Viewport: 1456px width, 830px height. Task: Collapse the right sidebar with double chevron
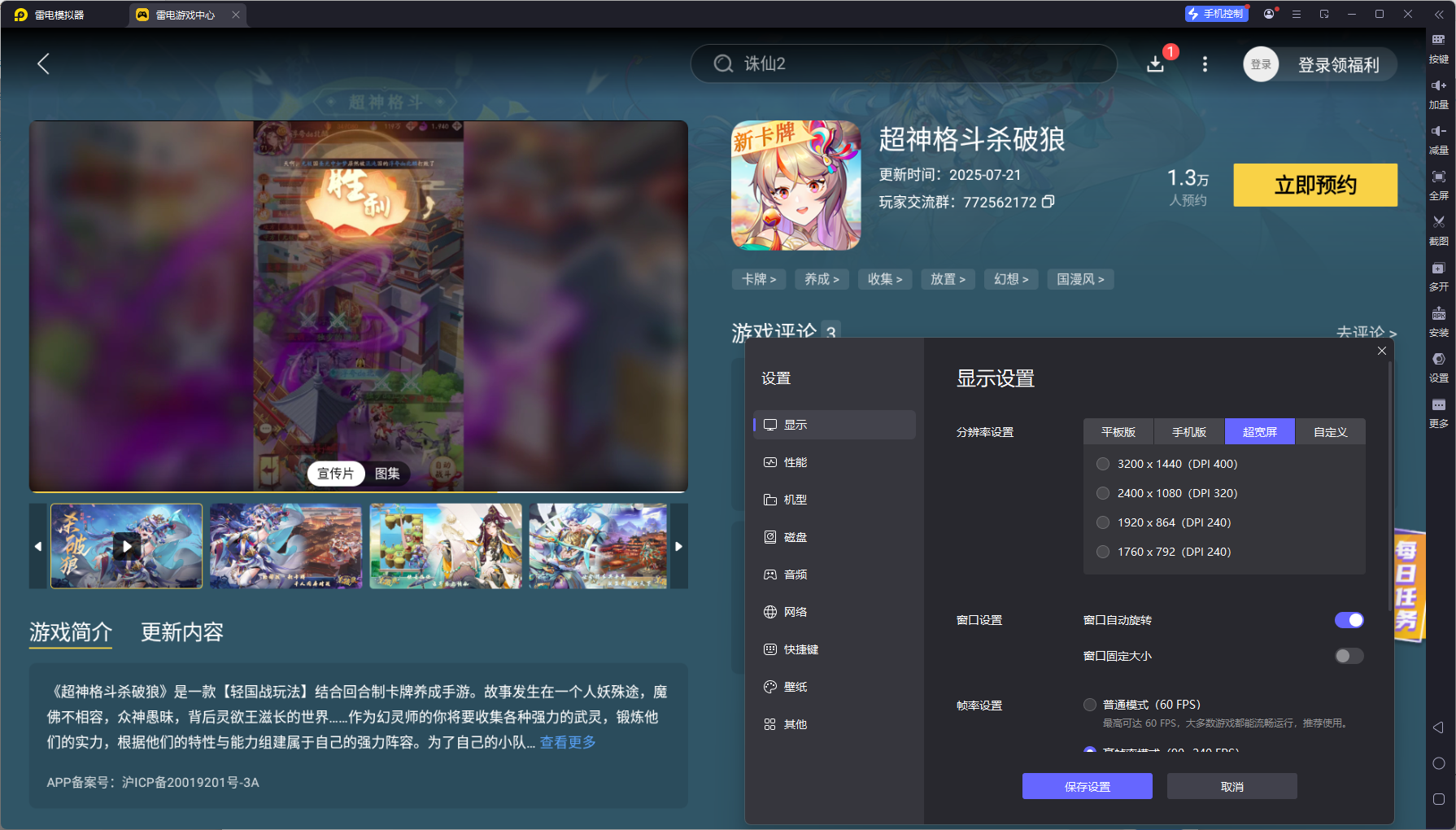[x=1439, y=14]
